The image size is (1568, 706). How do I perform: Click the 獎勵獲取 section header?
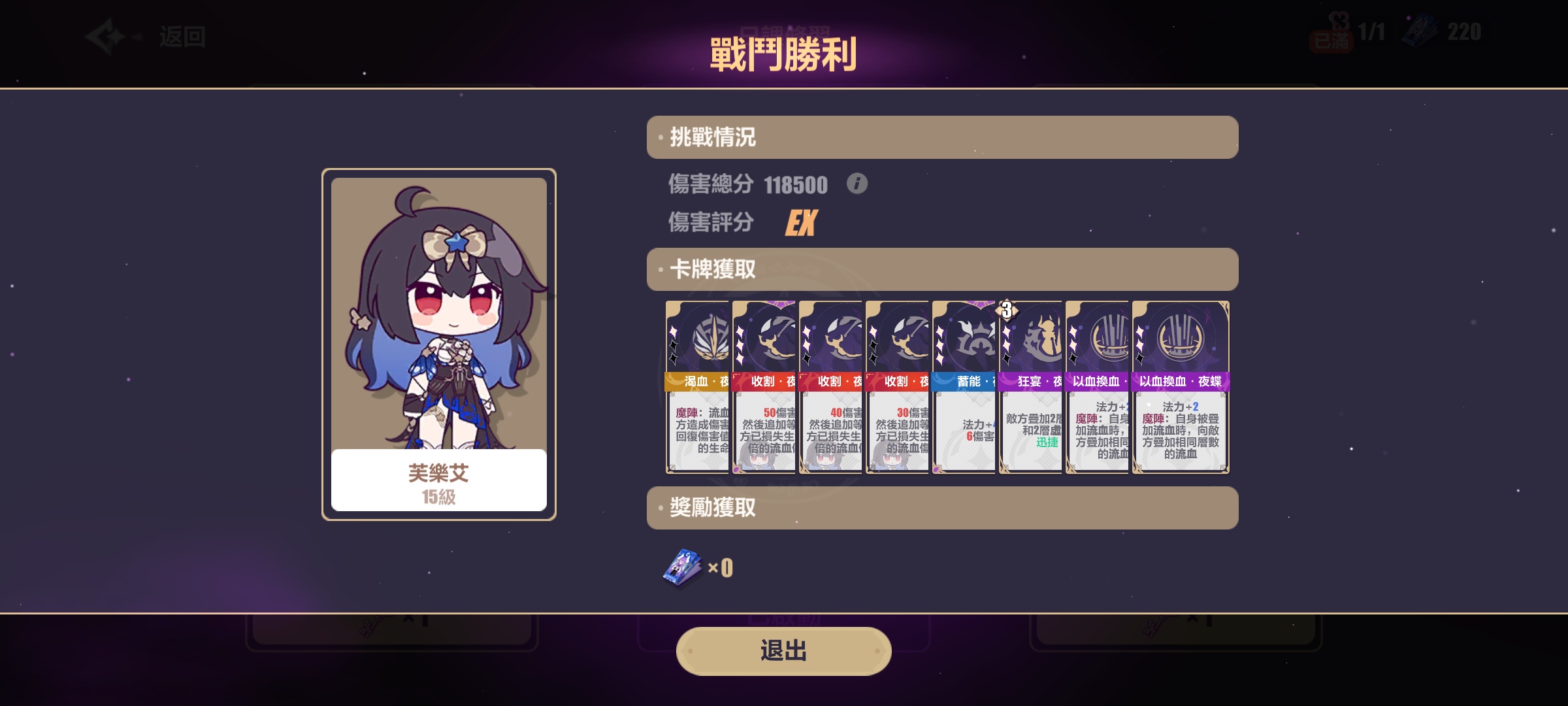(x=942, y=508)
